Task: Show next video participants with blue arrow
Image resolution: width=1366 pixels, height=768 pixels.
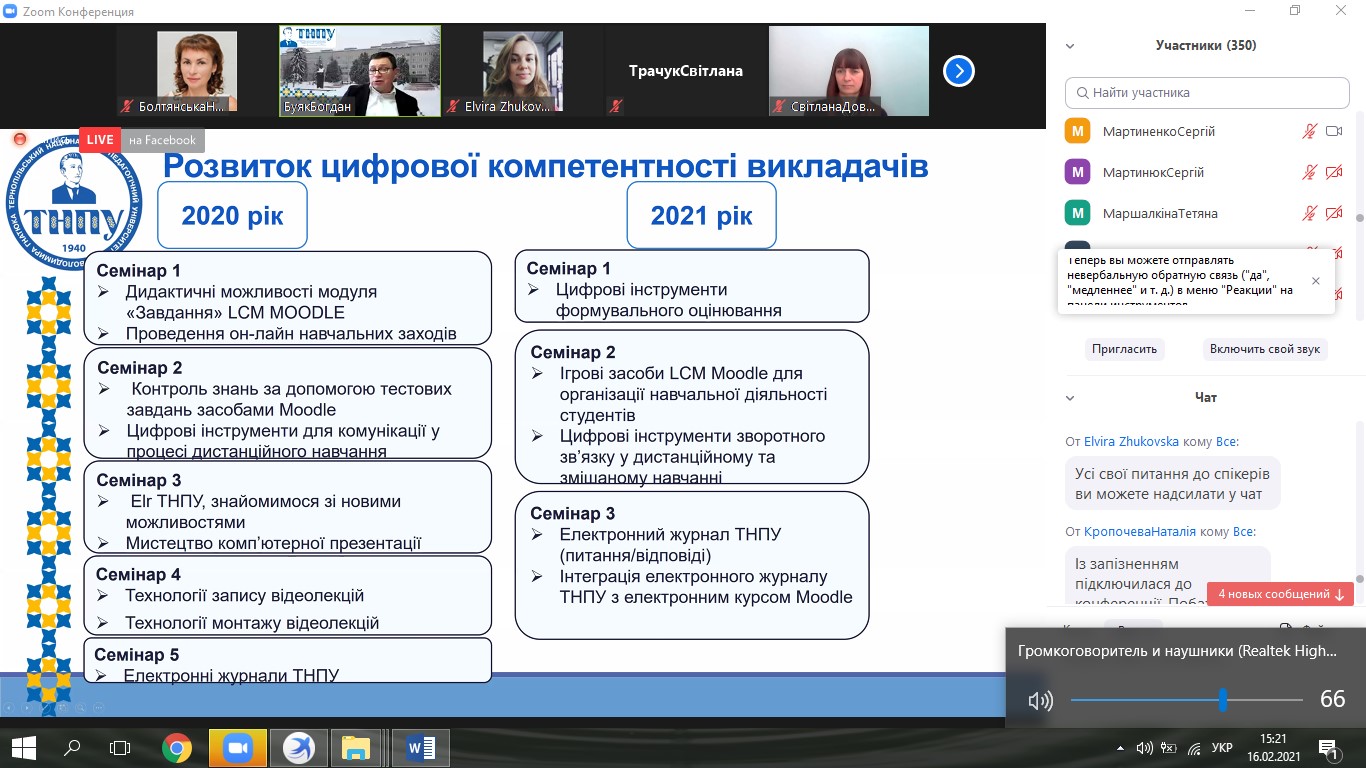Action: (959, 71)
